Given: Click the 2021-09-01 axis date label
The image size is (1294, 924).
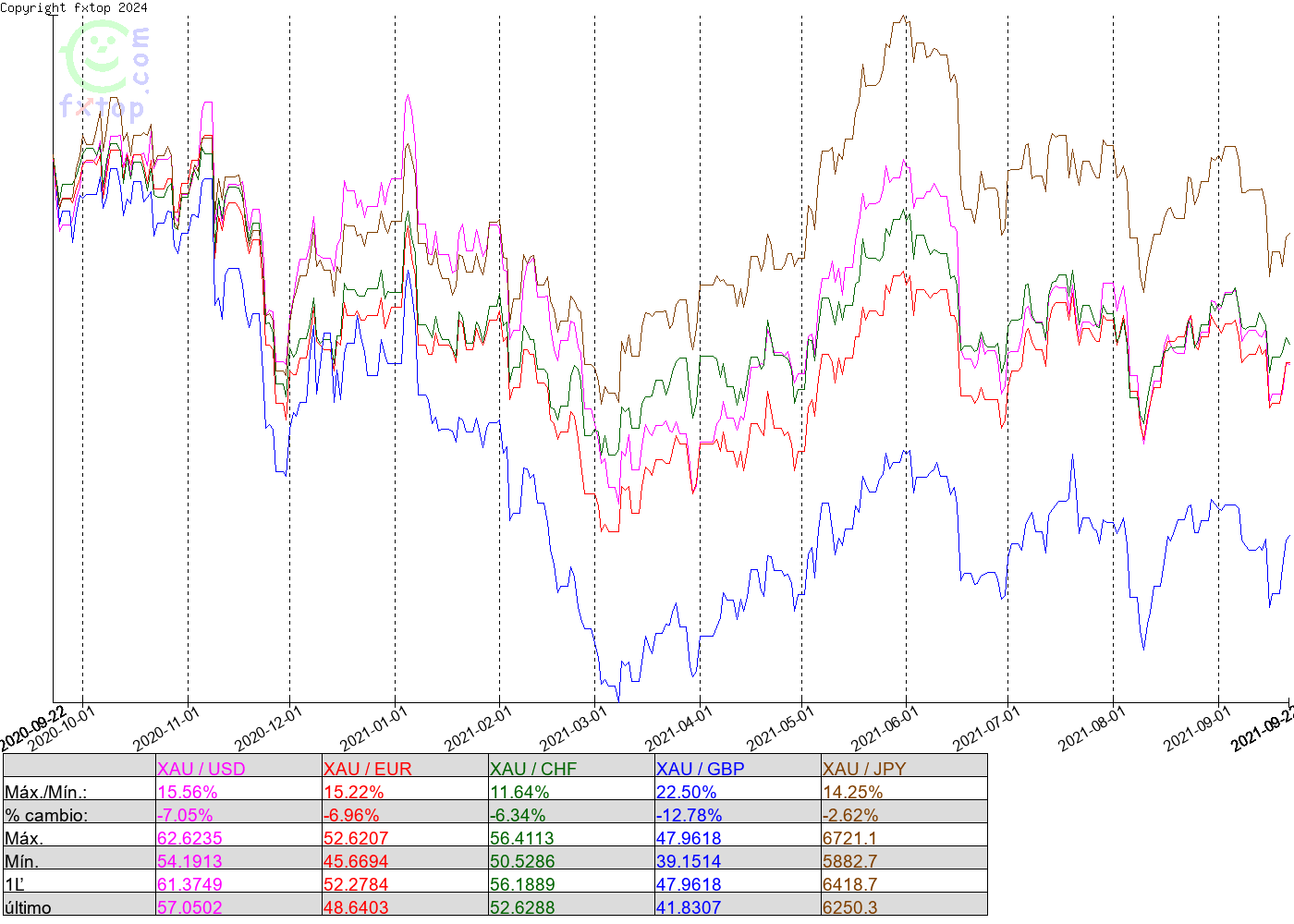Looking at the screenshot, I should click(1197, 729).
